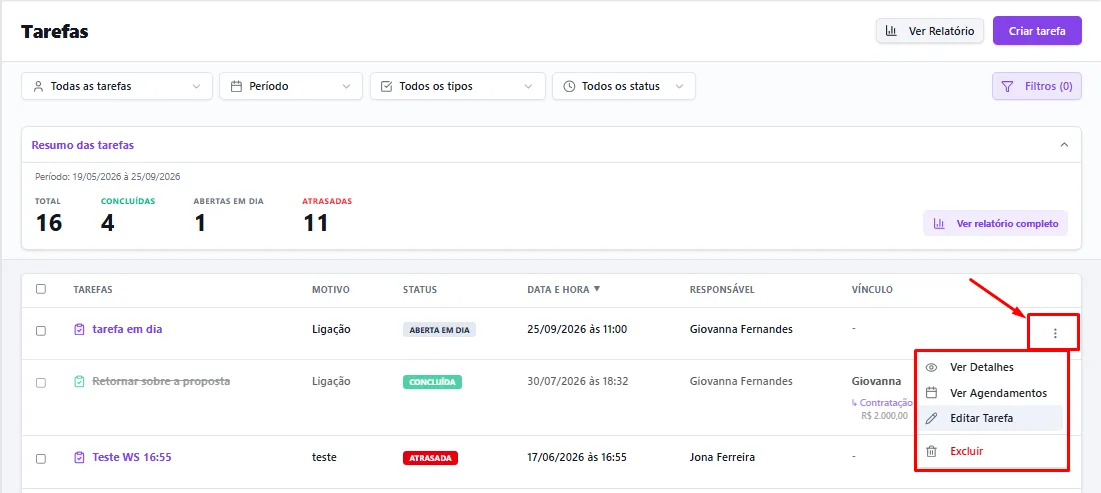Image resolution: width=1101 pixels, height=493 pixels.
Task: Open the Ver Relatório button
Action: 930,31
